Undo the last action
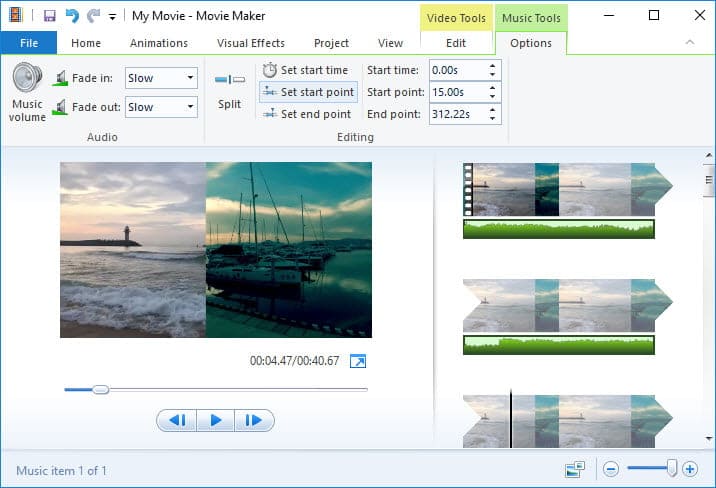This screenshot has width=716, height=488. click(x=71, y=16)
